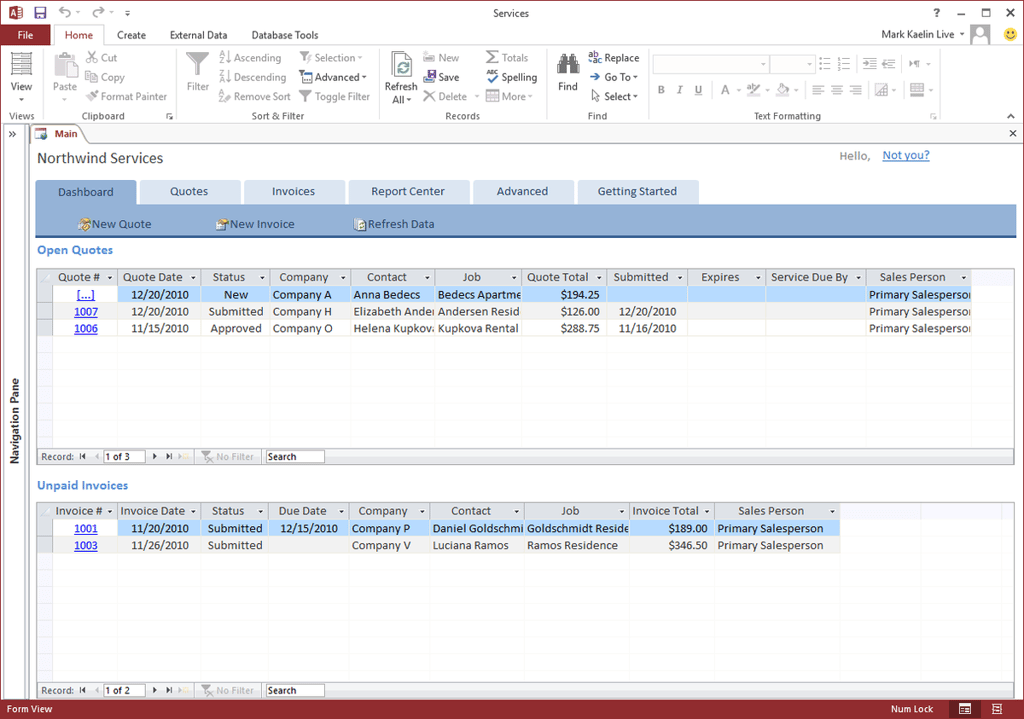Click the Open Quotes Search box
This screenshot has height=719, width=1024.
click(295, 456)
